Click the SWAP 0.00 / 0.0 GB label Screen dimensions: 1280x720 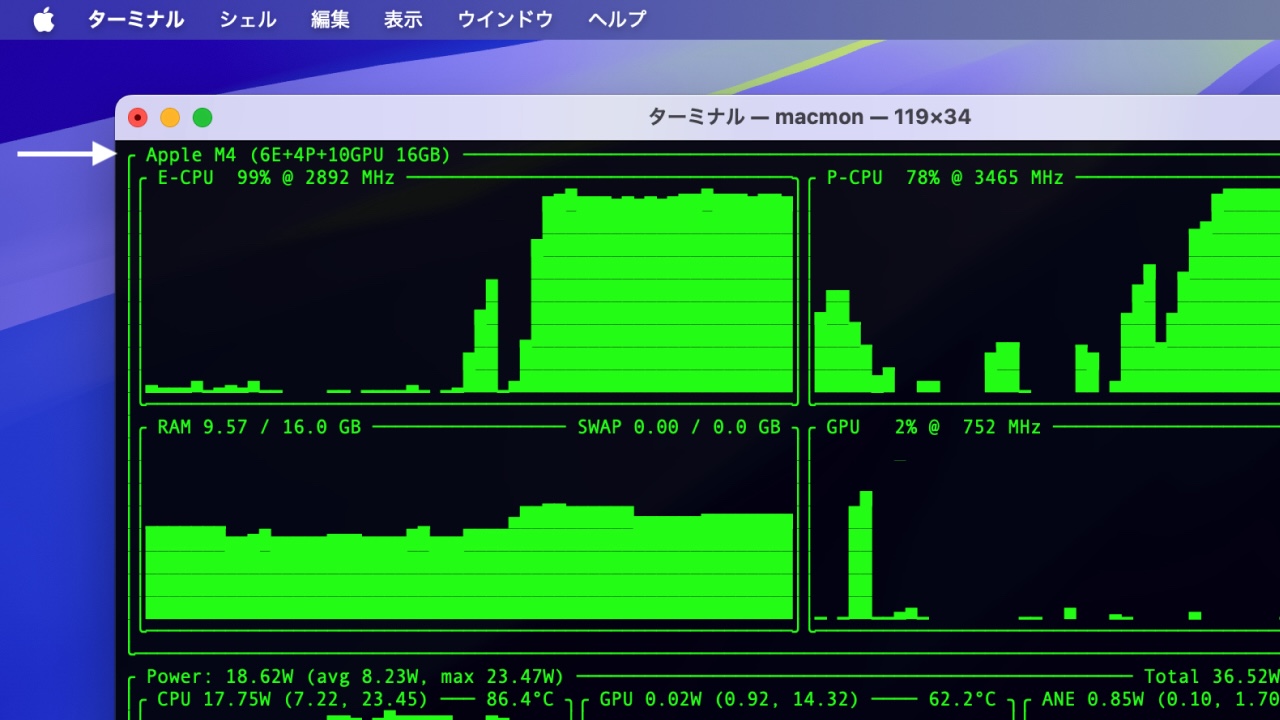click(679, 427)
